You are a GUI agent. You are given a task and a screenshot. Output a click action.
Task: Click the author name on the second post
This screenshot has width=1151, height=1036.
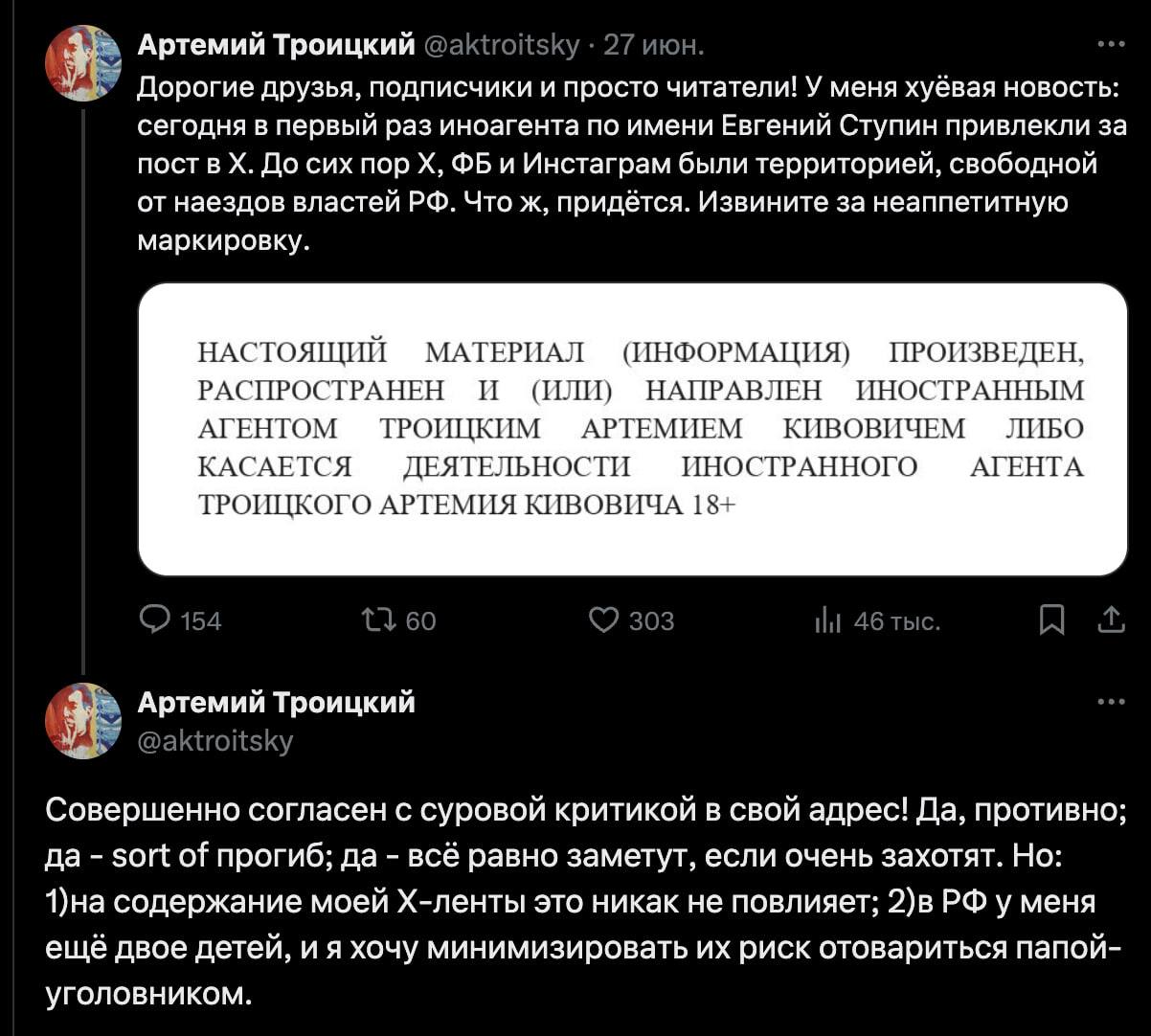click(x=276, y=702)
